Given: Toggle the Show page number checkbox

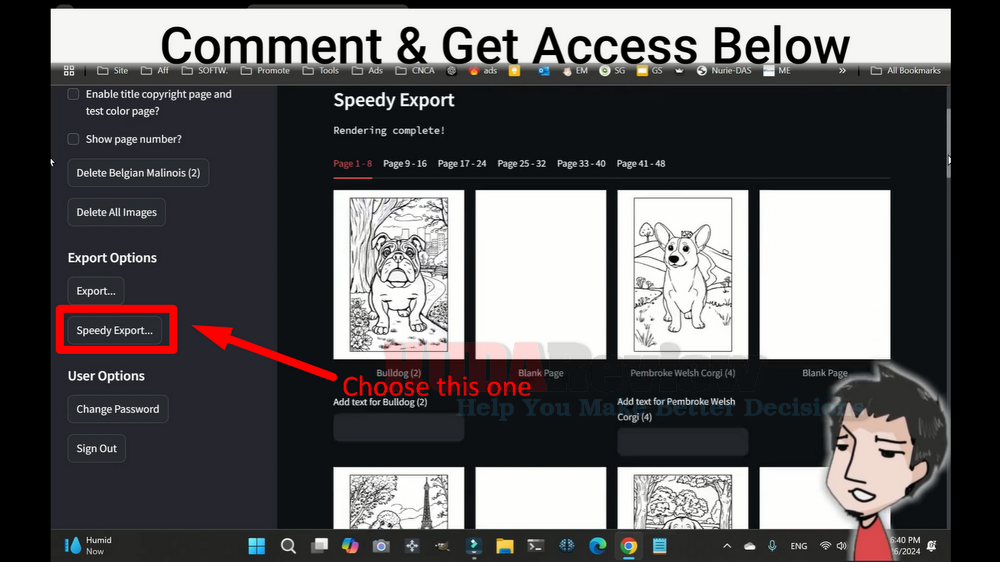Looking at the screenshot, I should tap(73, 139).
